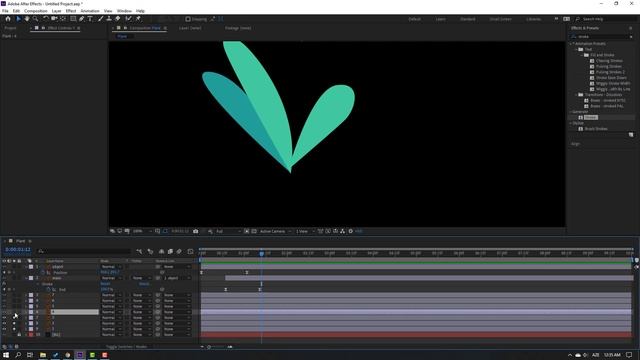Image resolution: width=640 pixels, height=360 pixels.
Task: Open the Window menu
Action: point(124,11)
